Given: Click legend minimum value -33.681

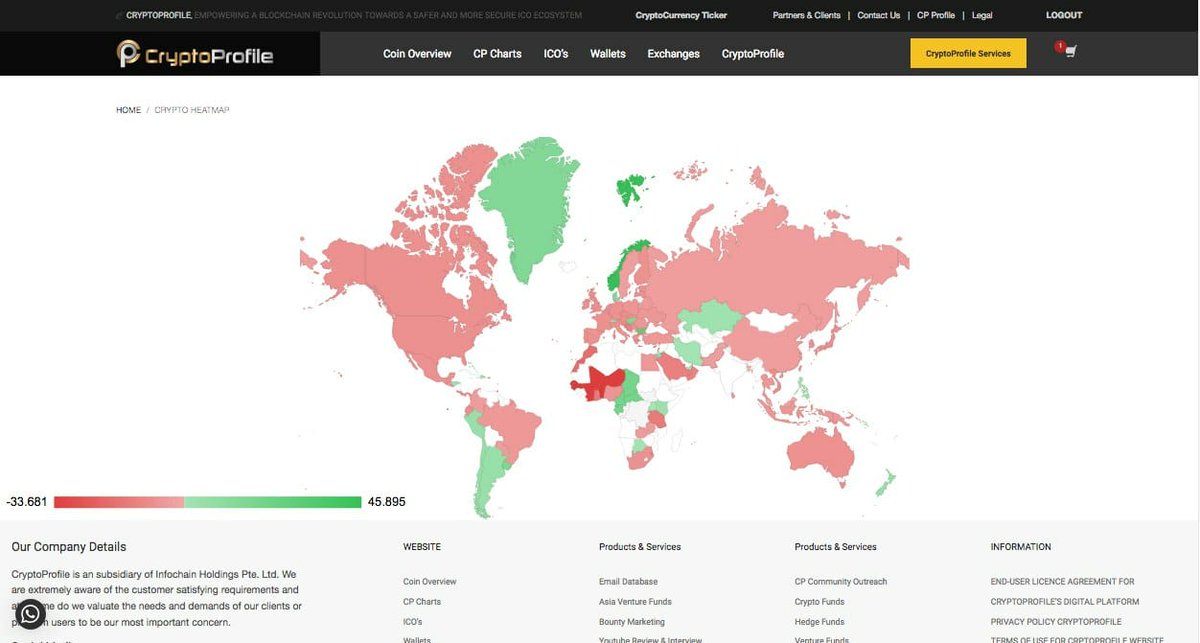Looking at the screenshot, I should click(x=27, y=502).
